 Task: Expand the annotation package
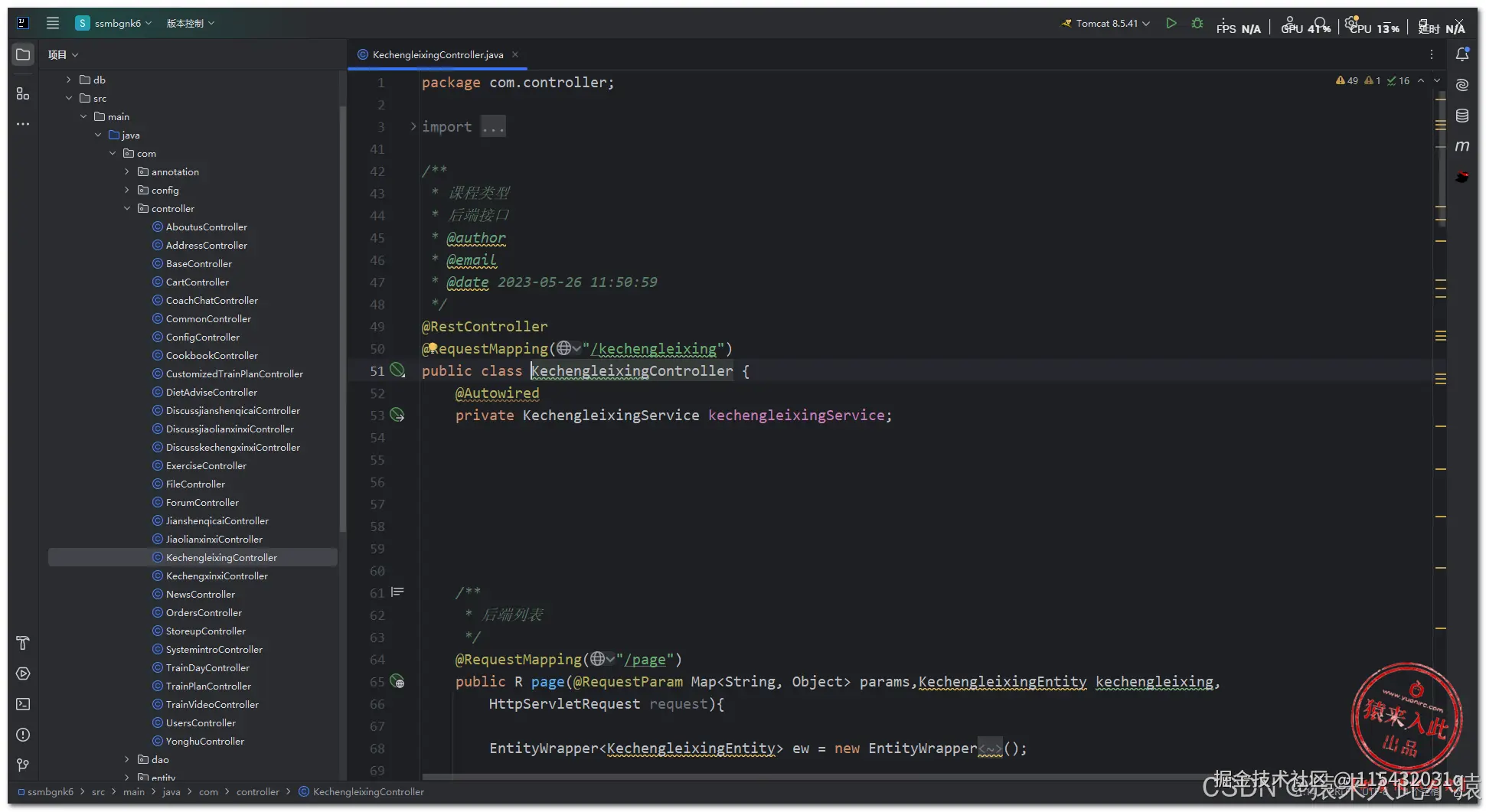[127, 171]
